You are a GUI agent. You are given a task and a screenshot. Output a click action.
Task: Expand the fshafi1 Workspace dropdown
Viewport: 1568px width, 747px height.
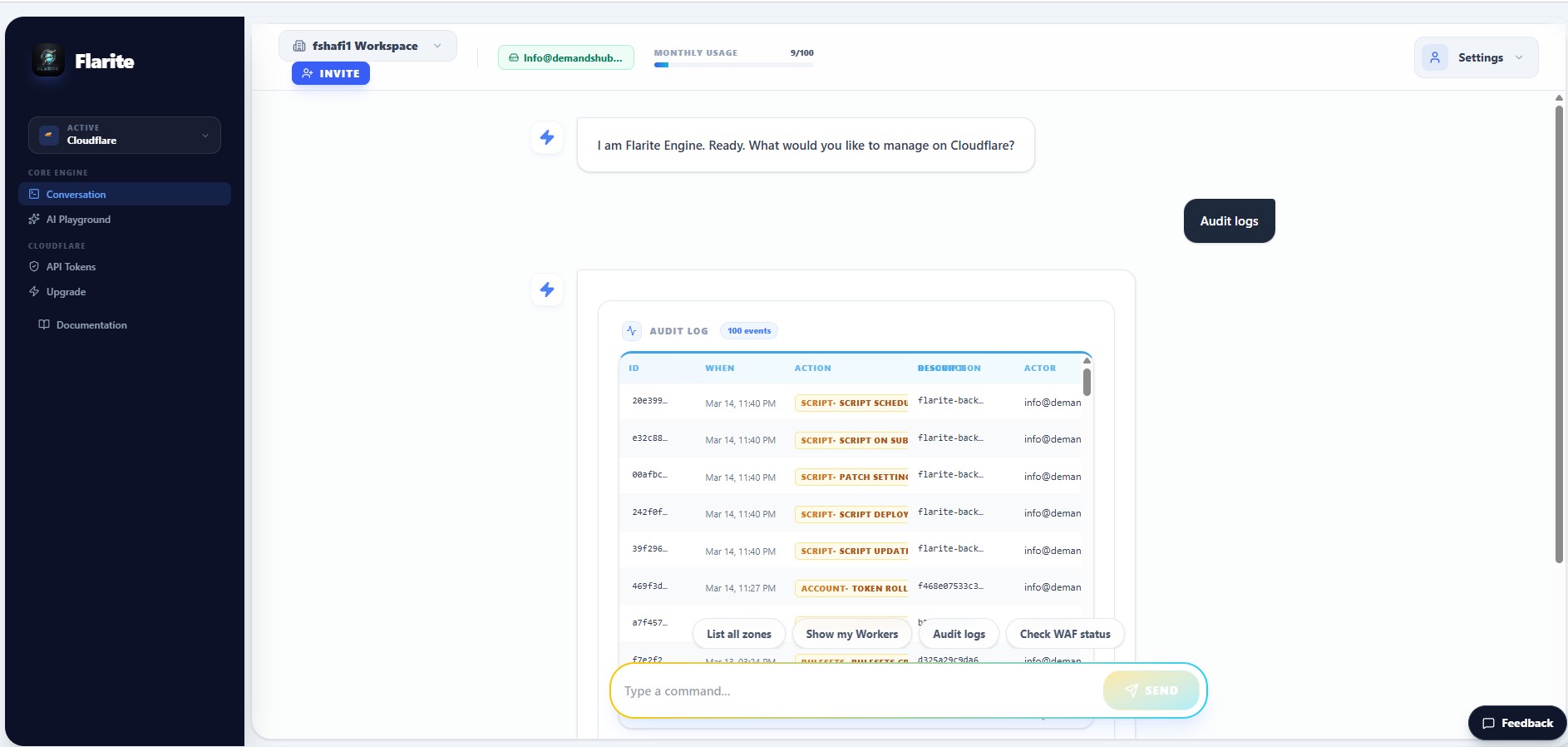(x=367, y=47)
